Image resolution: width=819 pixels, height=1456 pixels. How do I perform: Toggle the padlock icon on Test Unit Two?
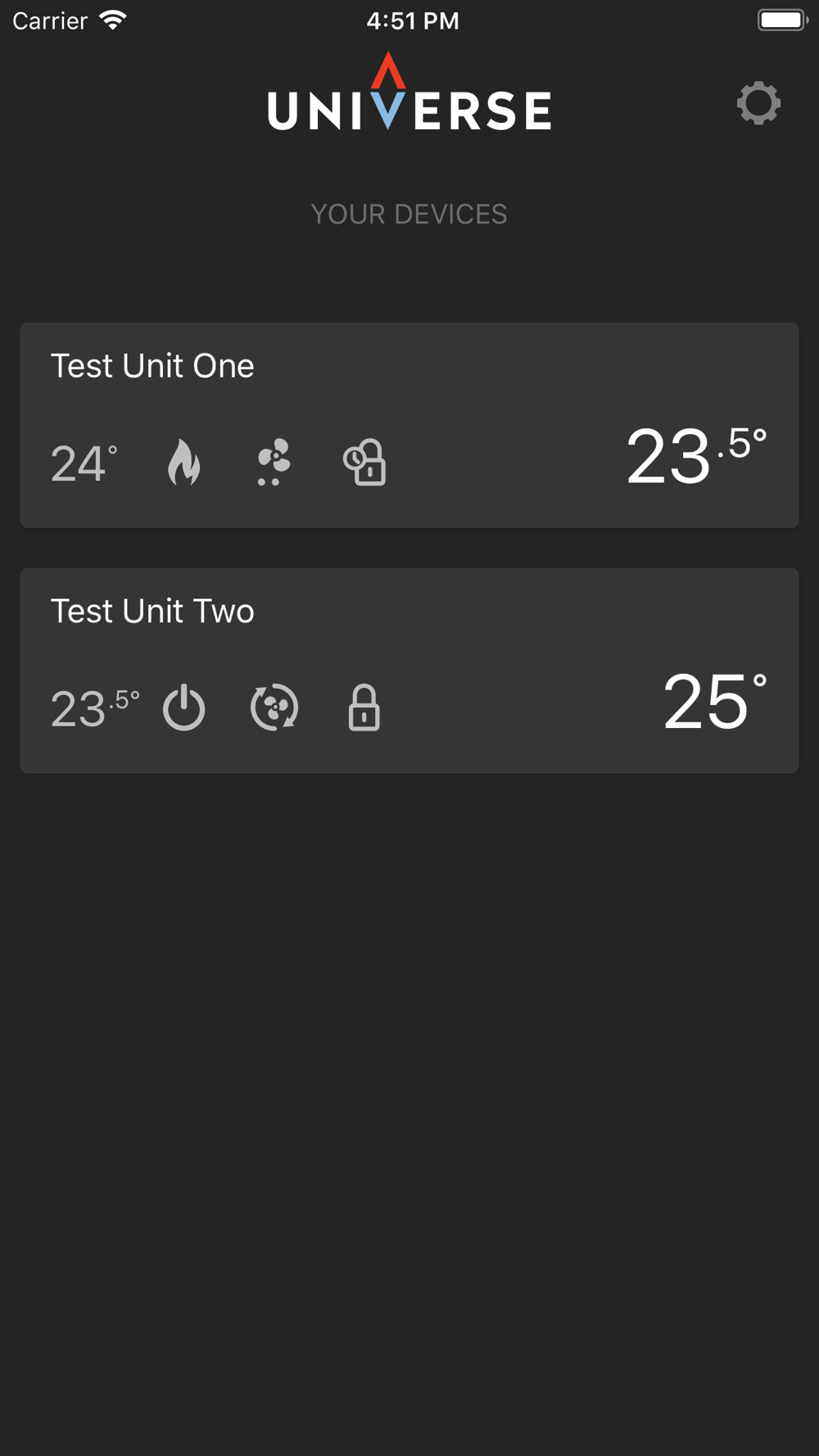364,708
